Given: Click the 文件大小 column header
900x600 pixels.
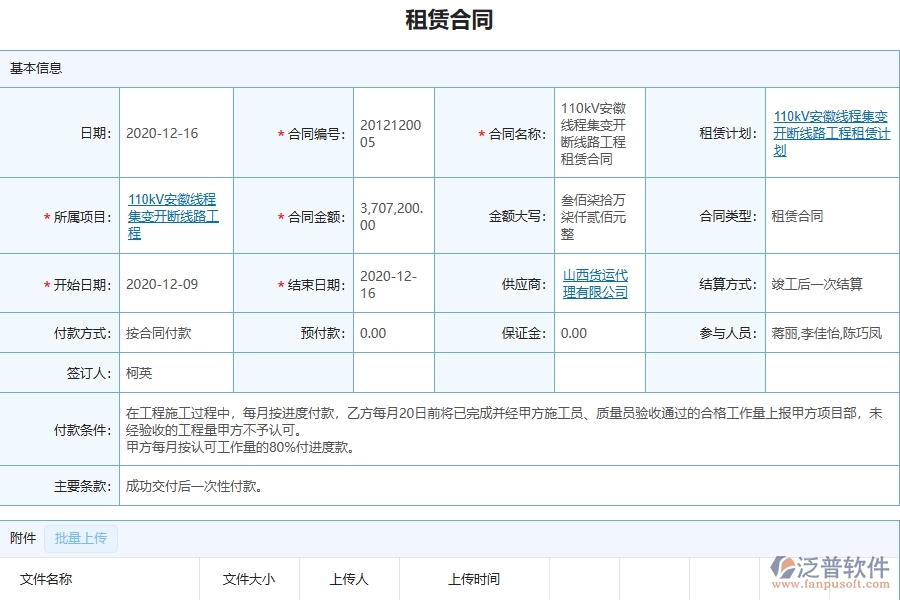Looking at the screenshot, I should (248, 578).
